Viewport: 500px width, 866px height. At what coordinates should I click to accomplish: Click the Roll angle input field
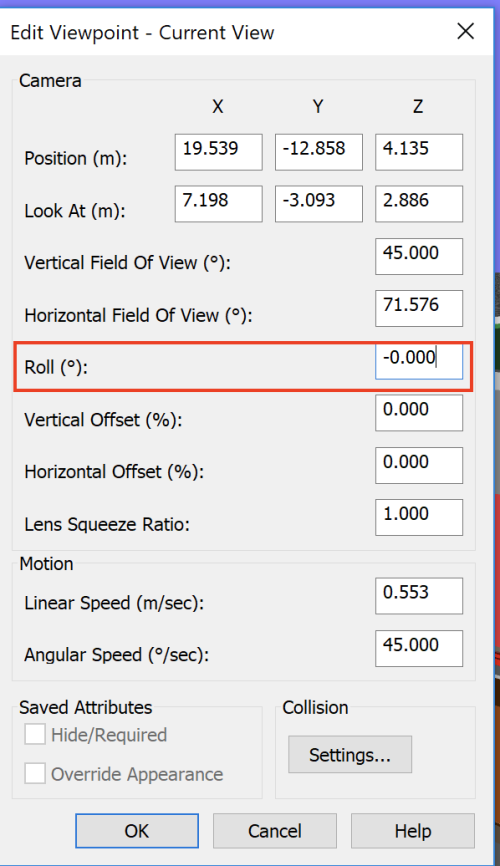pyautogui.click(x=419, y=361)
